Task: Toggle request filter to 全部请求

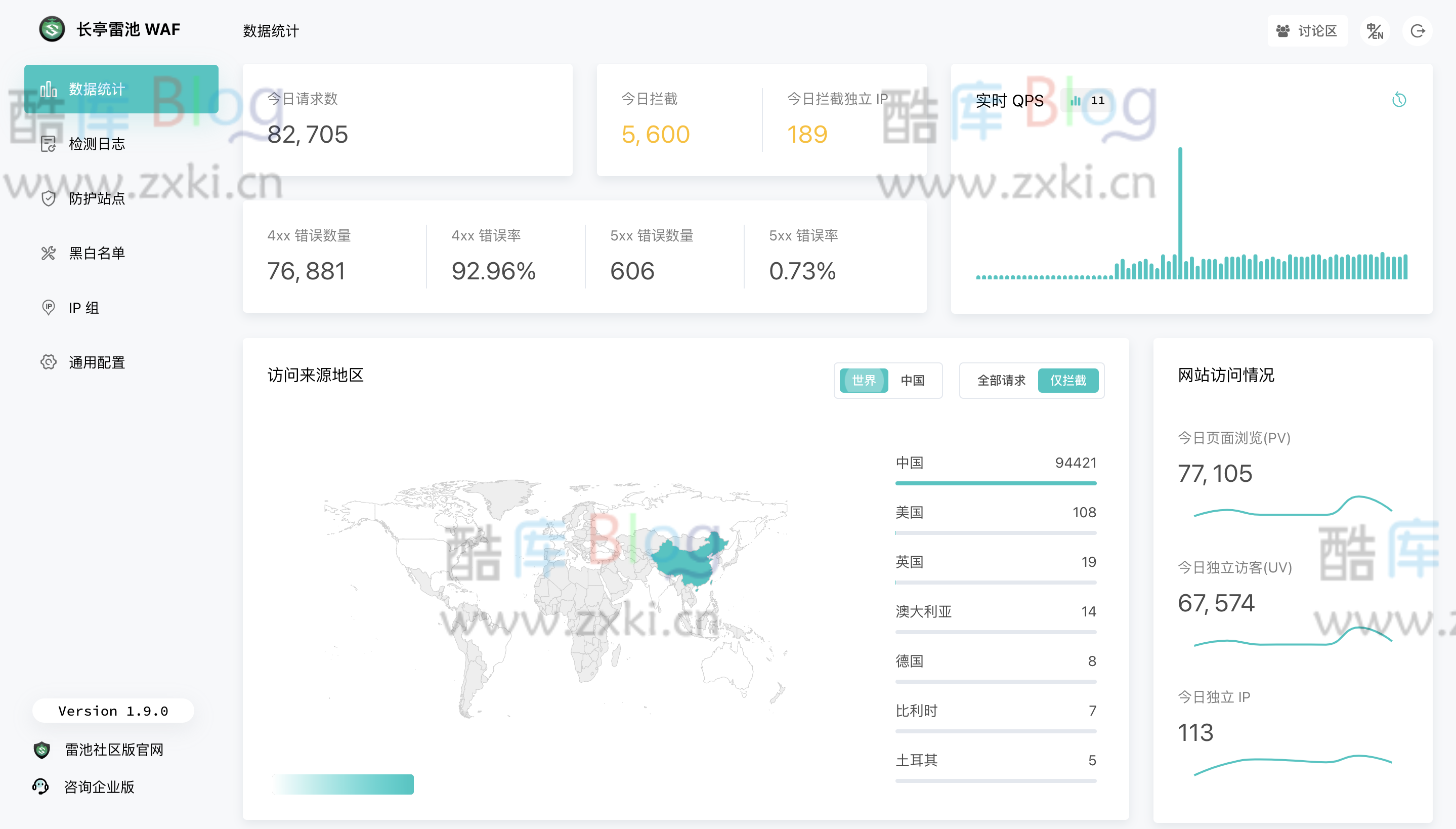Action: point(1000,381)
